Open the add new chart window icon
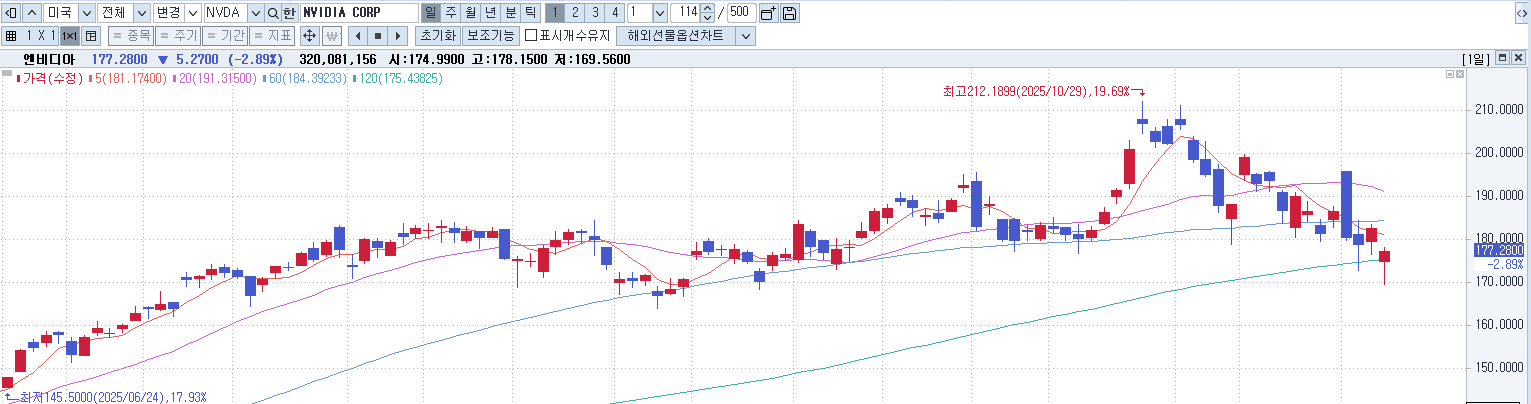The image size is (1531, 404). [768, 13]
